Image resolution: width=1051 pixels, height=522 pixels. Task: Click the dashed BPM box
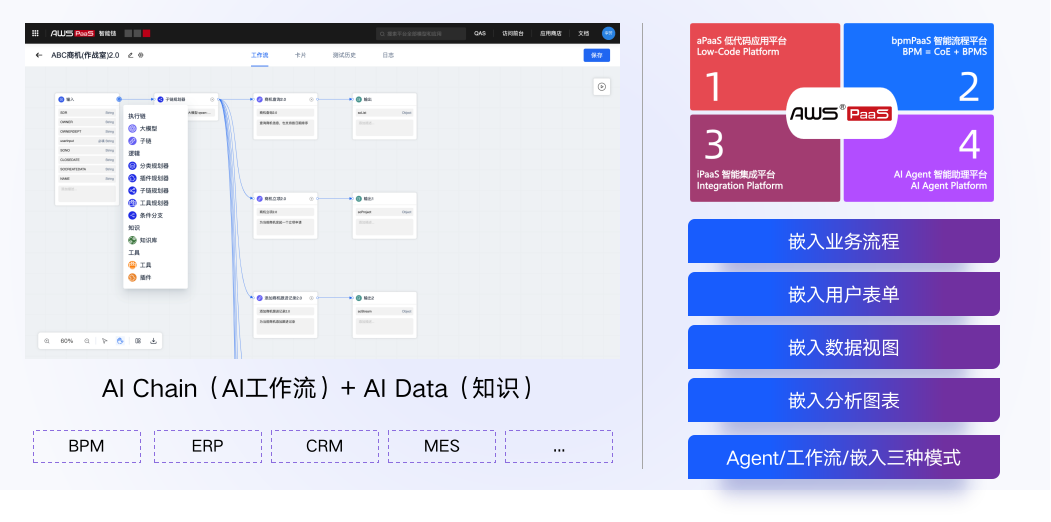point(87,446)
